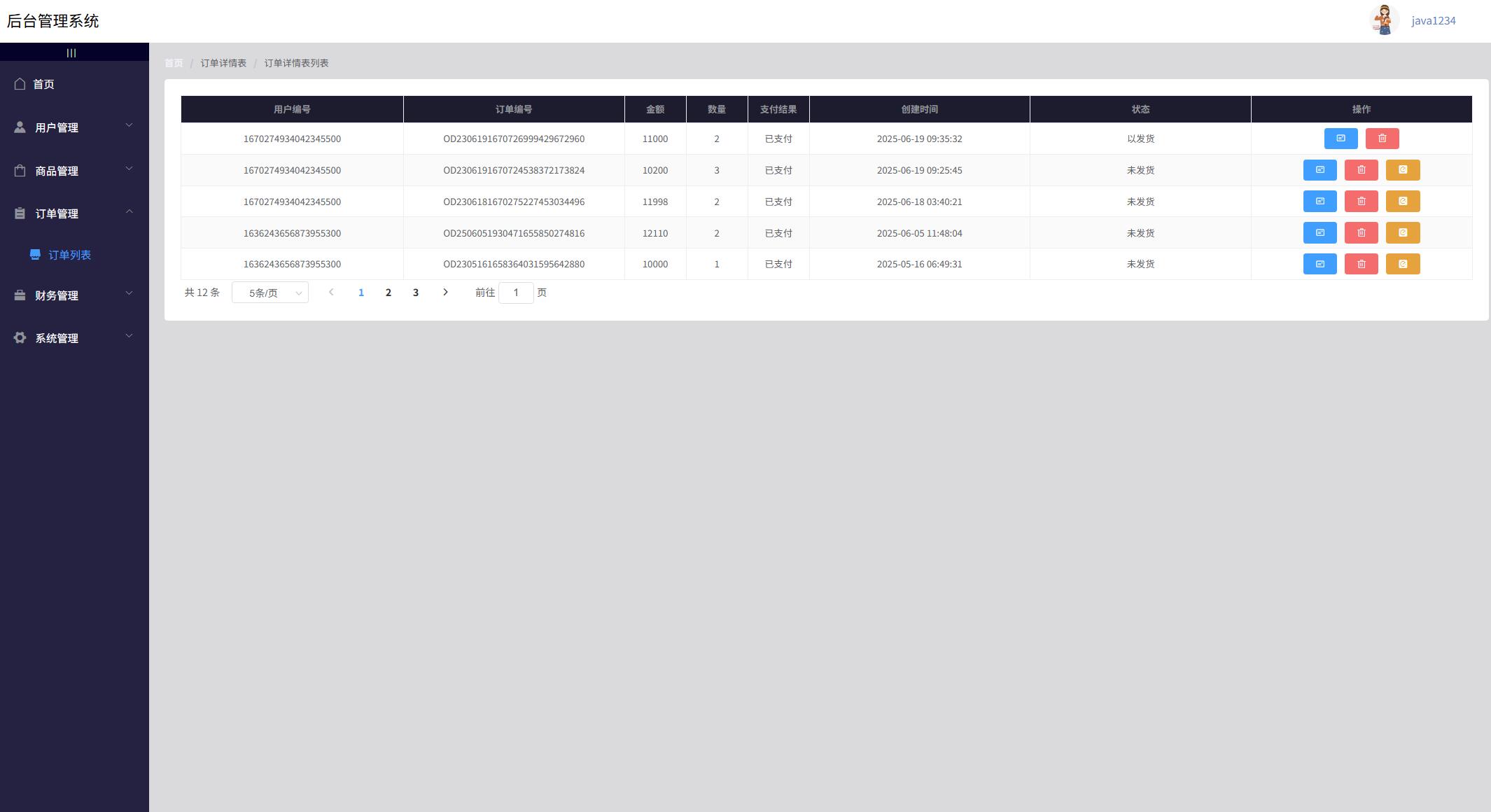Viewport: 1491px width, 812px height.
Task: Delete the order with amount 10200
Action: [x=1361, y=170]
